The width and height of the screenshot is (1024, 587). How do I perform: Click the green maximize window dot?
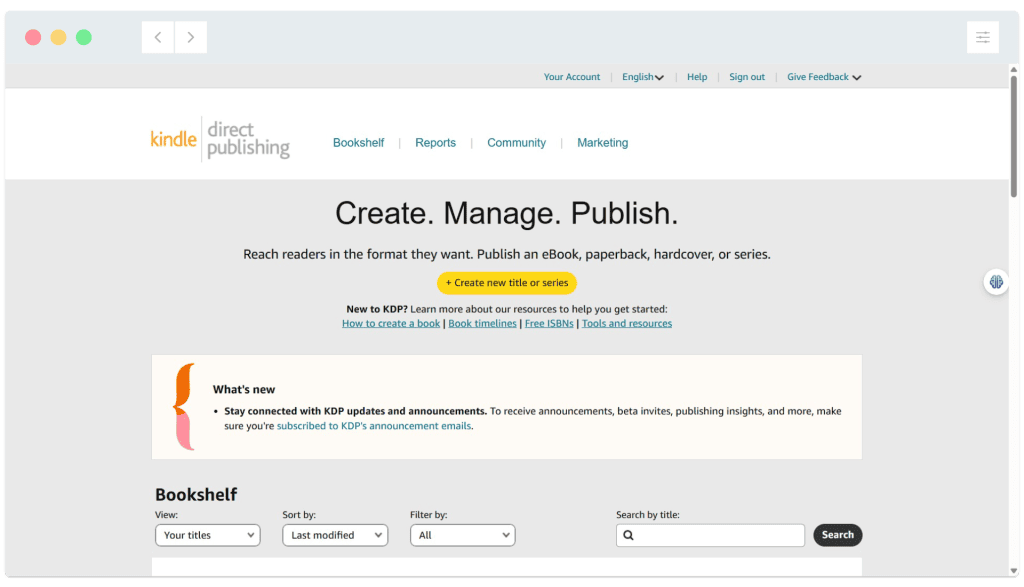84,37
